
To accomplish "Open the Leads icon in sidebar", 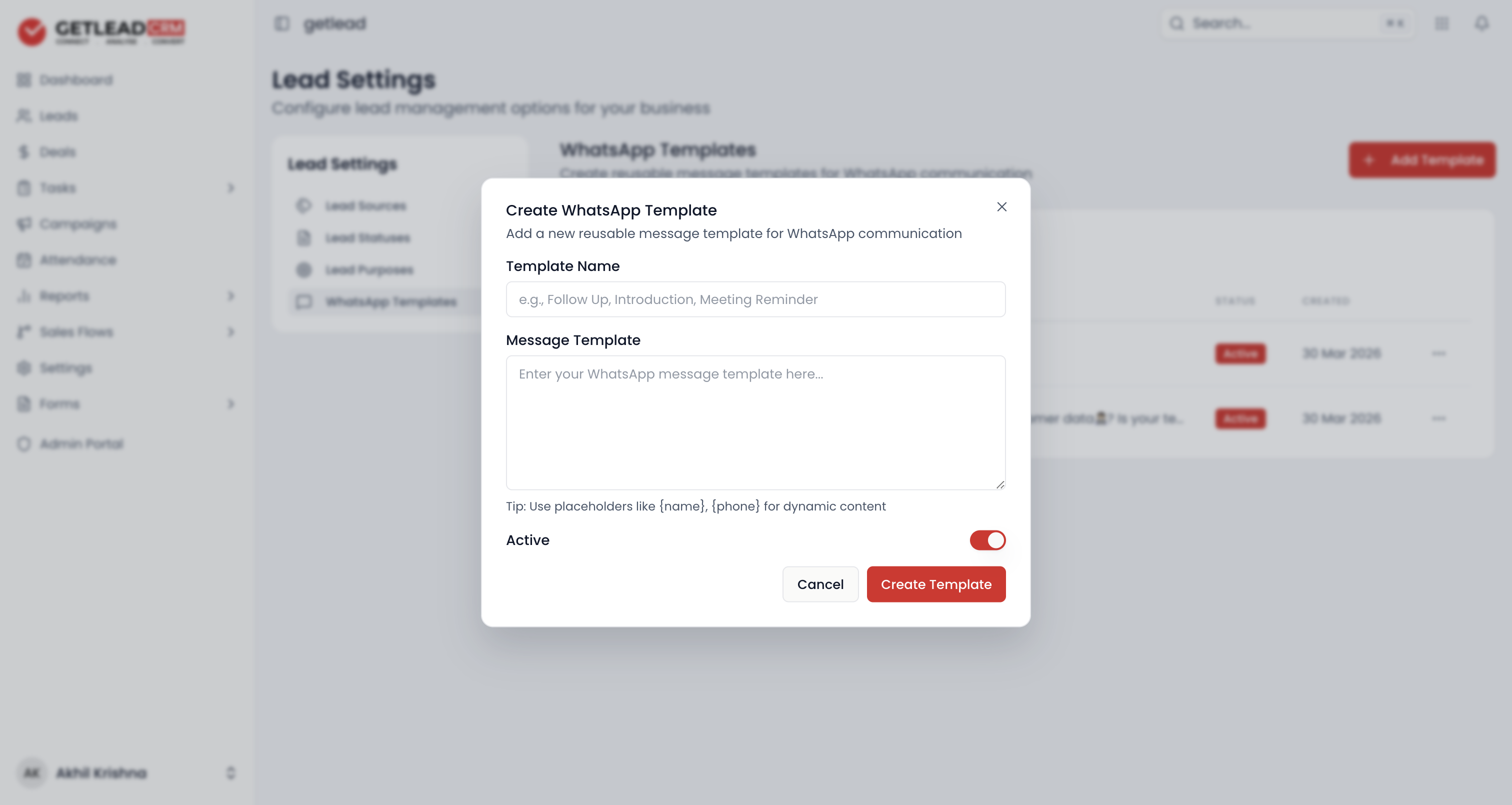I will [23, 115].
